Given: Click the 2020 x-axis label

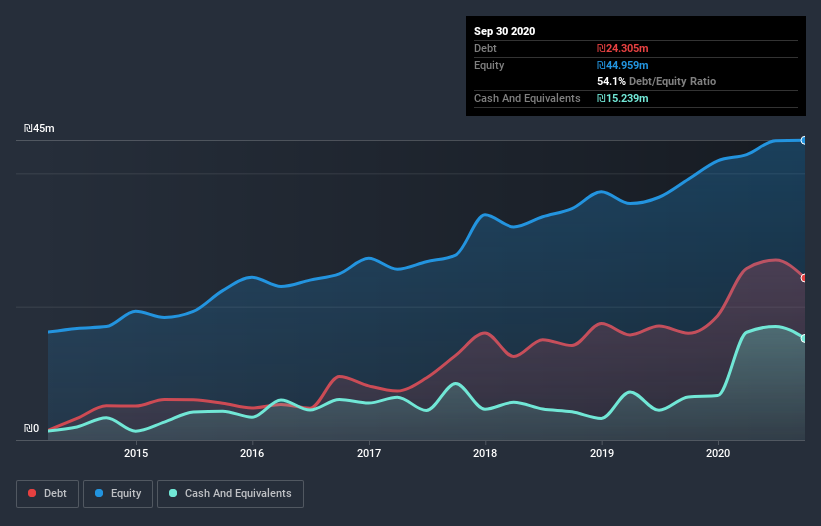Looking at the screenshot, I should pos(718,453).
